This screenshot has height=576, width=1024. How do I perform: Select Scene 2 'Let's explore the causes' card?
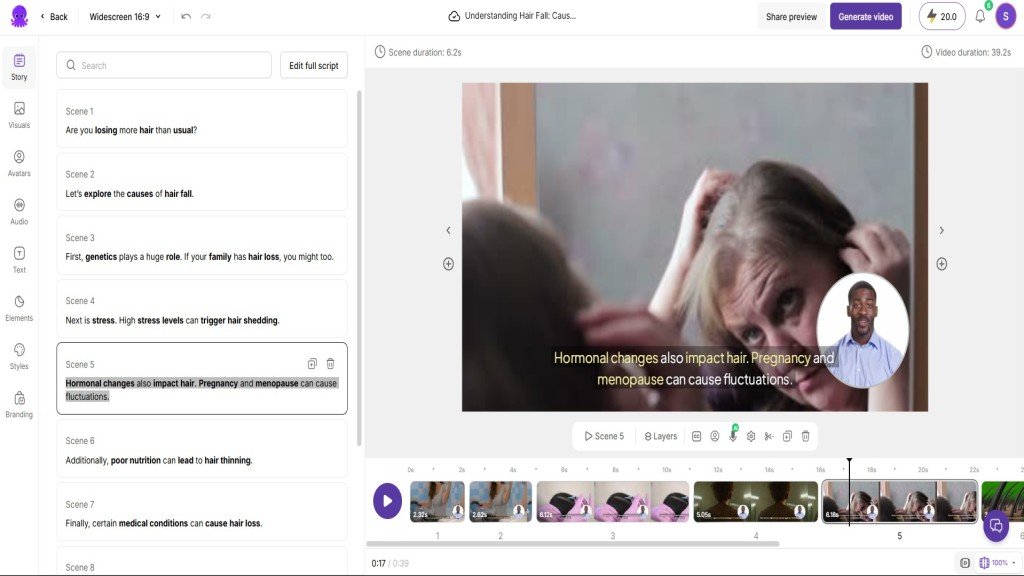pos(202,184)
